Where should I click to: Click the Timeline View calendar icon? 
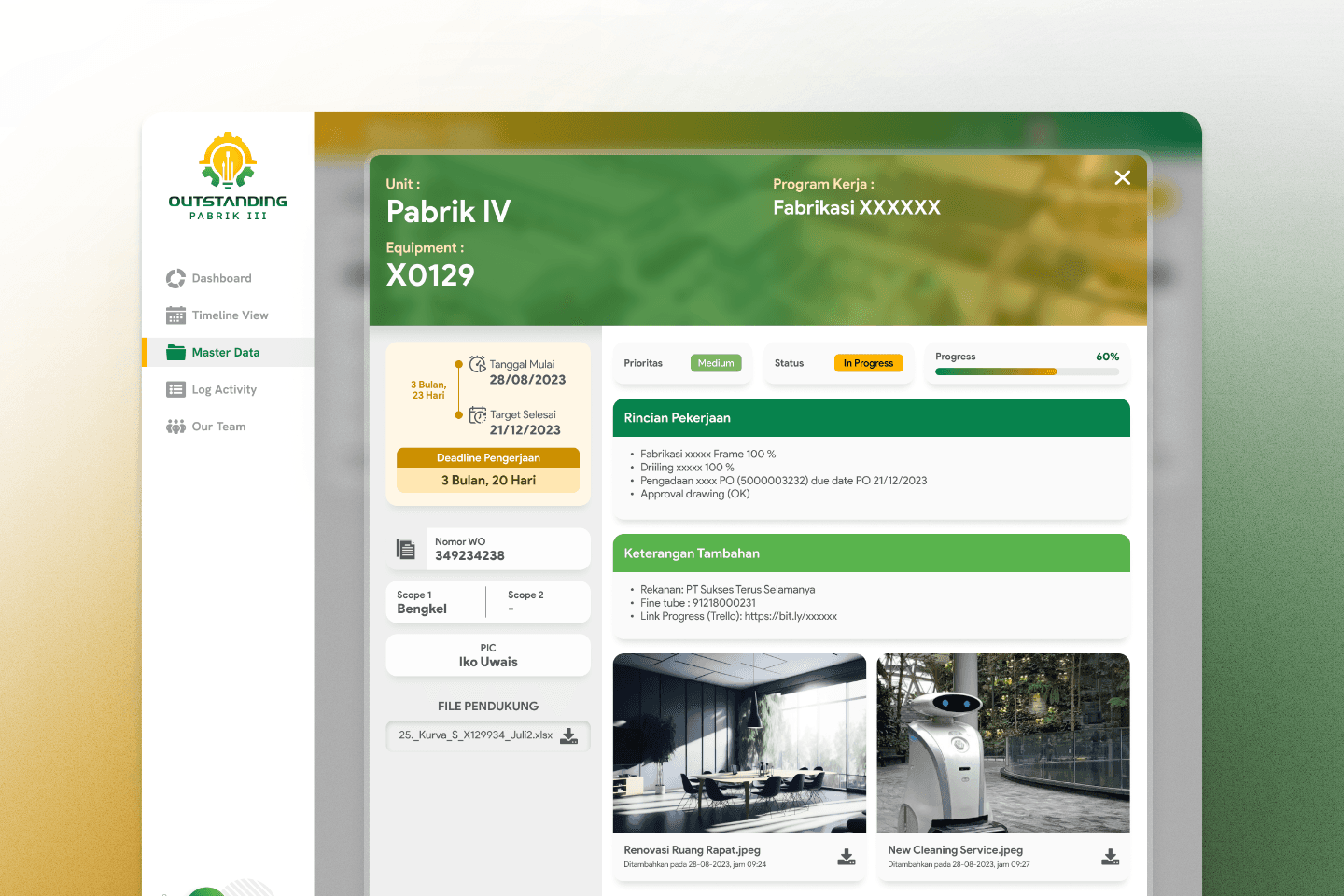(175, 315)
